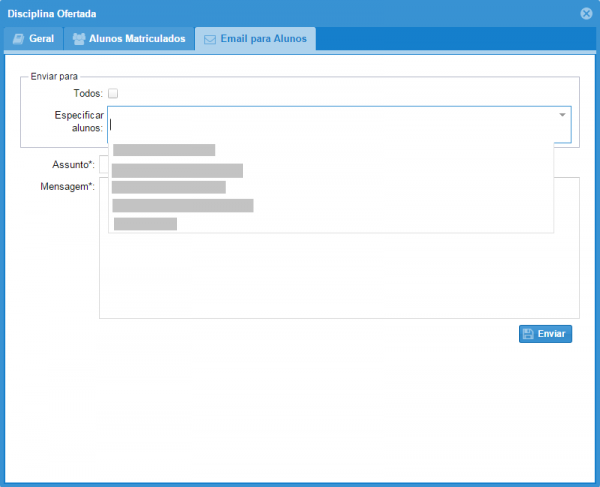This screenshot has width=600, height=487.
Task: Close the Disciplina Ofertada dialog
Action: pos(586,13)
